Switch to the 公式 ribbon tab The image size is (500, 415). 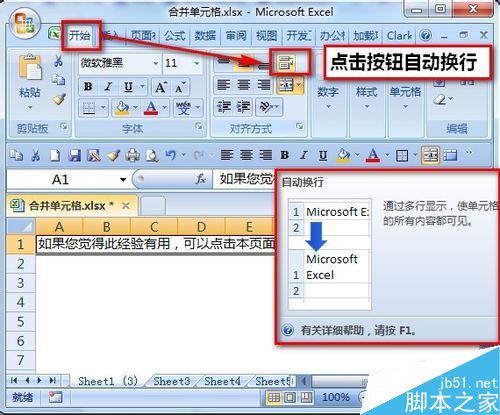pos(174,35)
